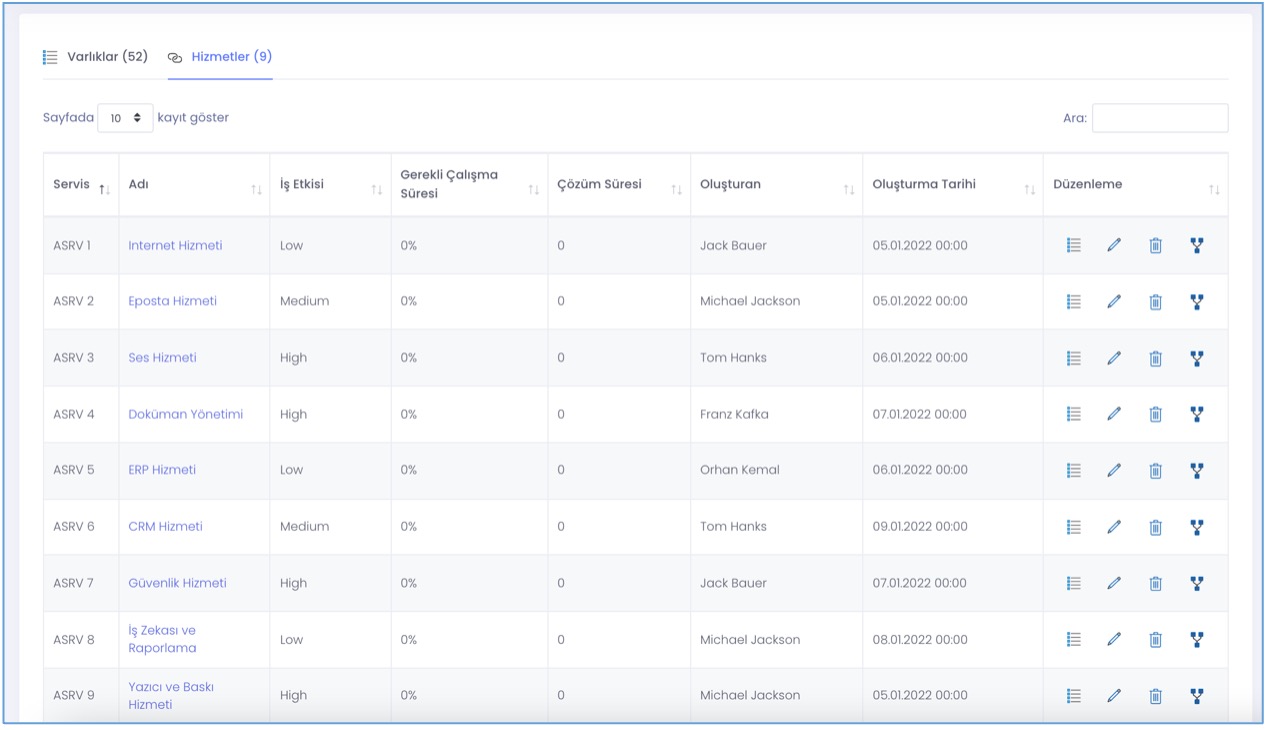Delete CRM Hizmeti with the trash icon
1265x730 pixels.
[x=1155, y=527]
